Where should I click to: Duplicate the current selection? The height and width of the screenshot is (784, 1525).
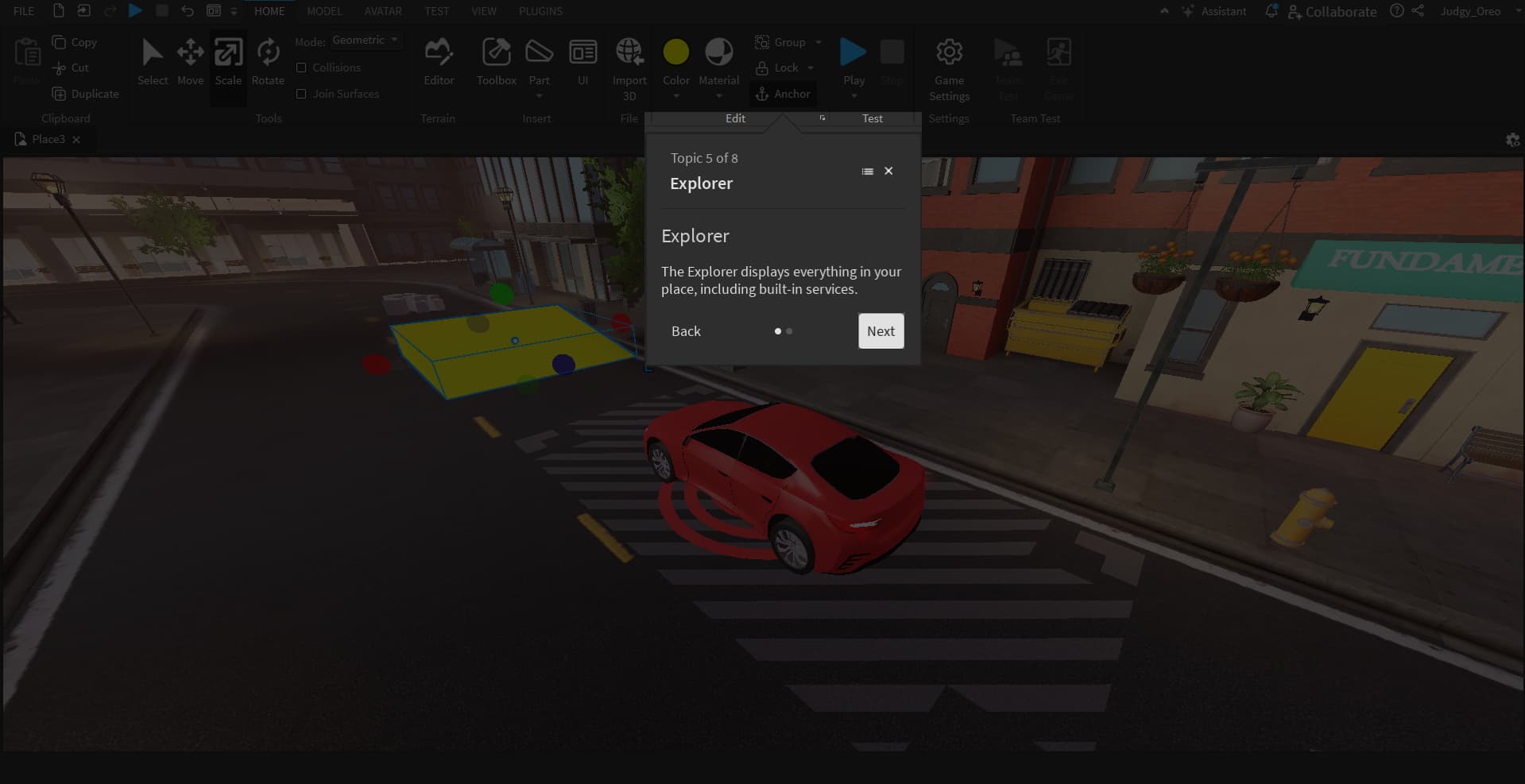pos(85,93)
